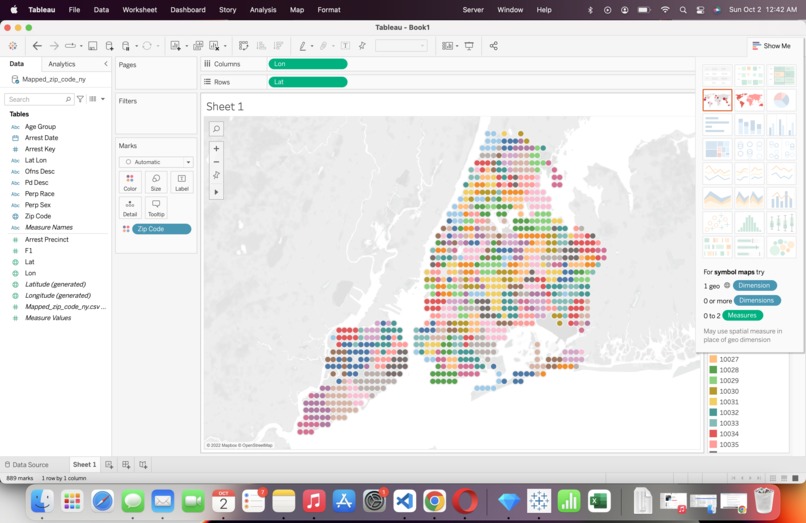Select filled map chart in Show Me
The height and width of the screenshot is (523, 806).
[x=749, y=100]
